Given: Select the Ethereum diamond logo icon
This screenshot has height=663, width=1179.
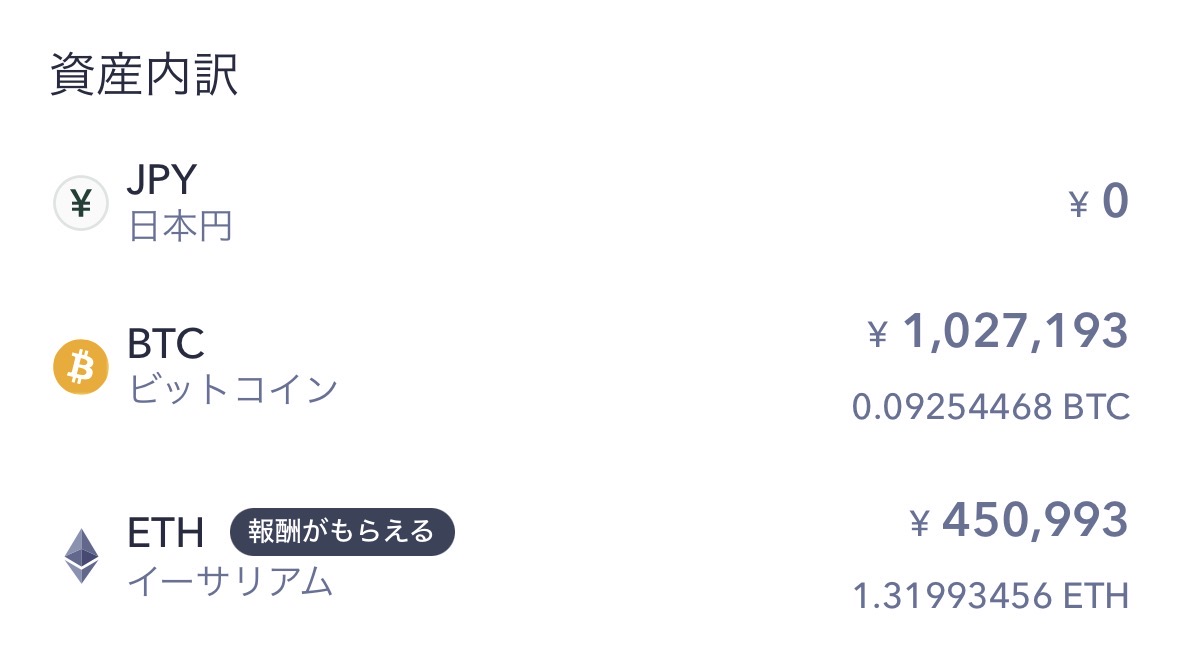Looking at the screenshot, I should 81,555.
